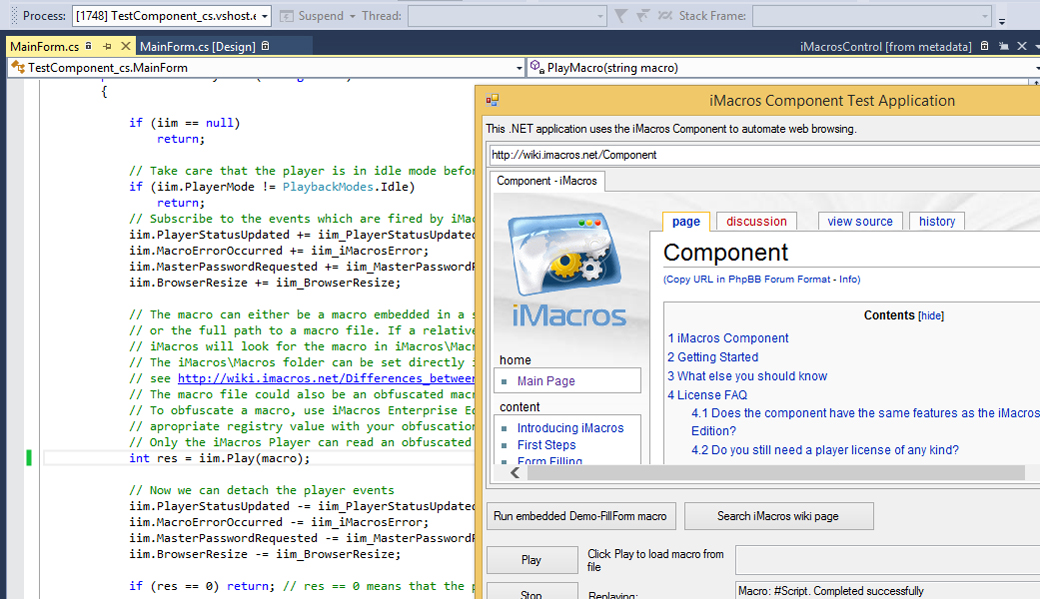This screenshot has height=599, width=1040.
Task: Click the Copy URL in PhpBB Forum Format link
Action: click(748, 279)
